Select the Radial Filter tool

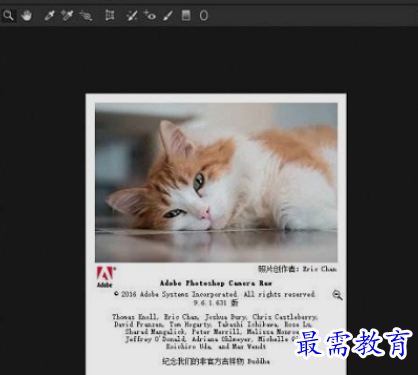pyautogui.click(x=204, y=15)
